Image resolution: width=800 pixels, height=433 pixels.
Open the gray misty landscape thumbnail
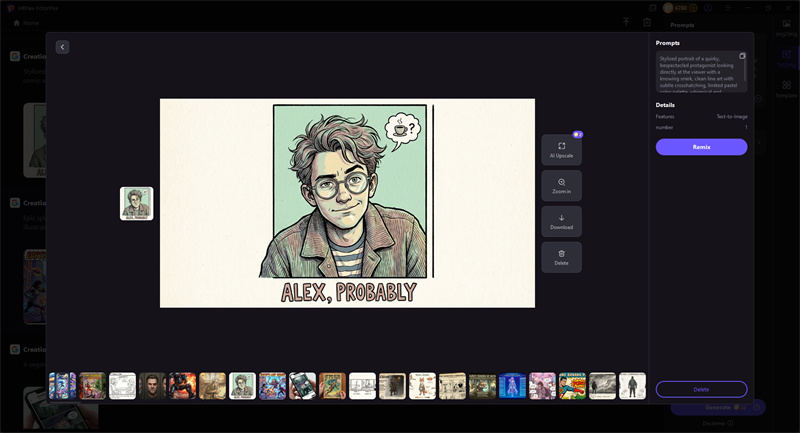point(603,386)
